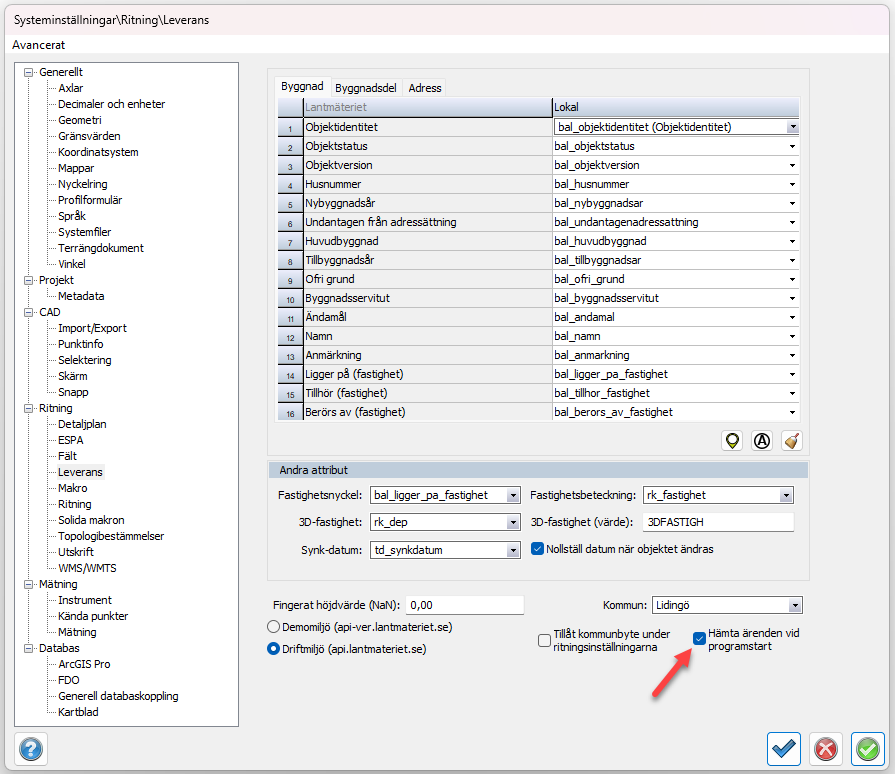Viewport: 895px width, 774px height.
Task: Select Detaljplan in the settings tree
Action: click(x=82, y=424)
